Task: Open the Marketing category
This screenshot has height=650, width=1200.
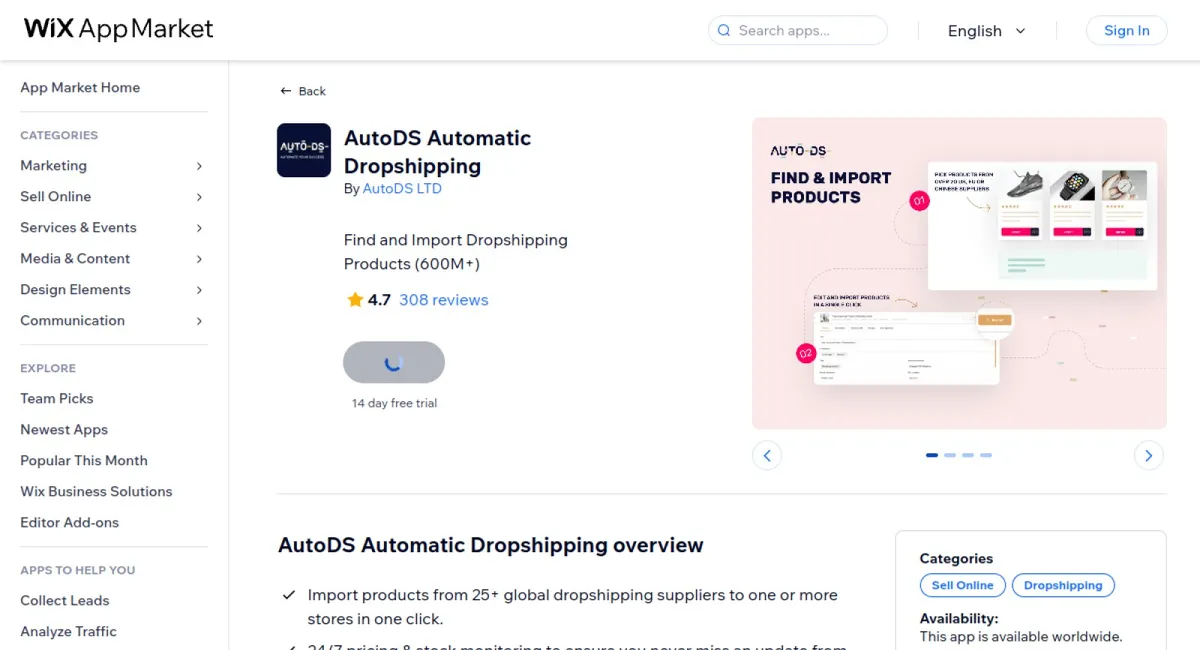Action: pyautogui.click(x=53, y=166)
